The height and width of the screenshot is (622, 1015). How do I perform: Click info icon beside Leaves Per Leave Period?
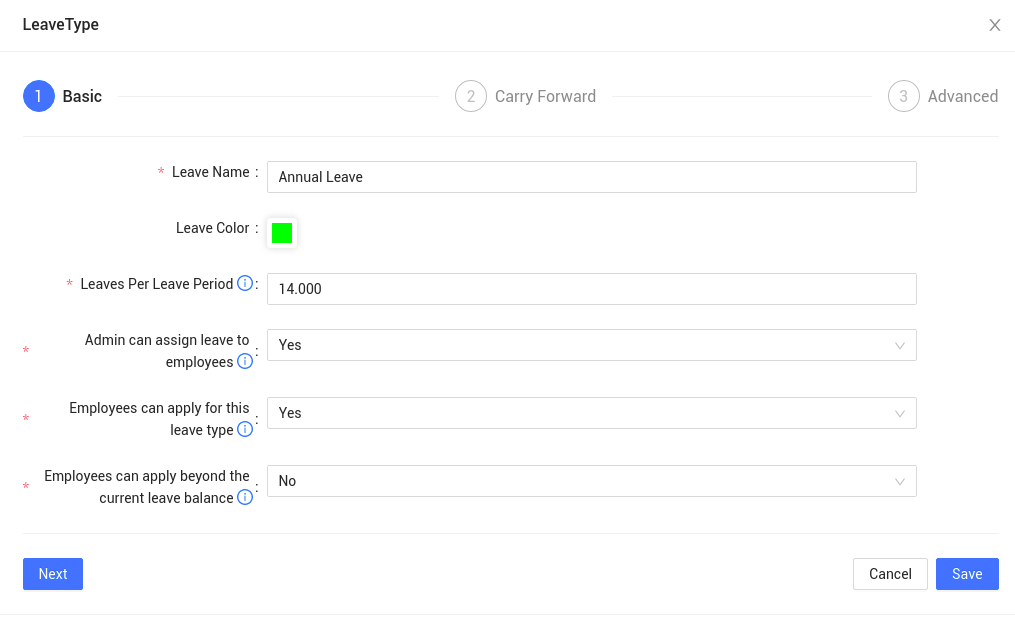pyautogui.click(x=244, y=284)
